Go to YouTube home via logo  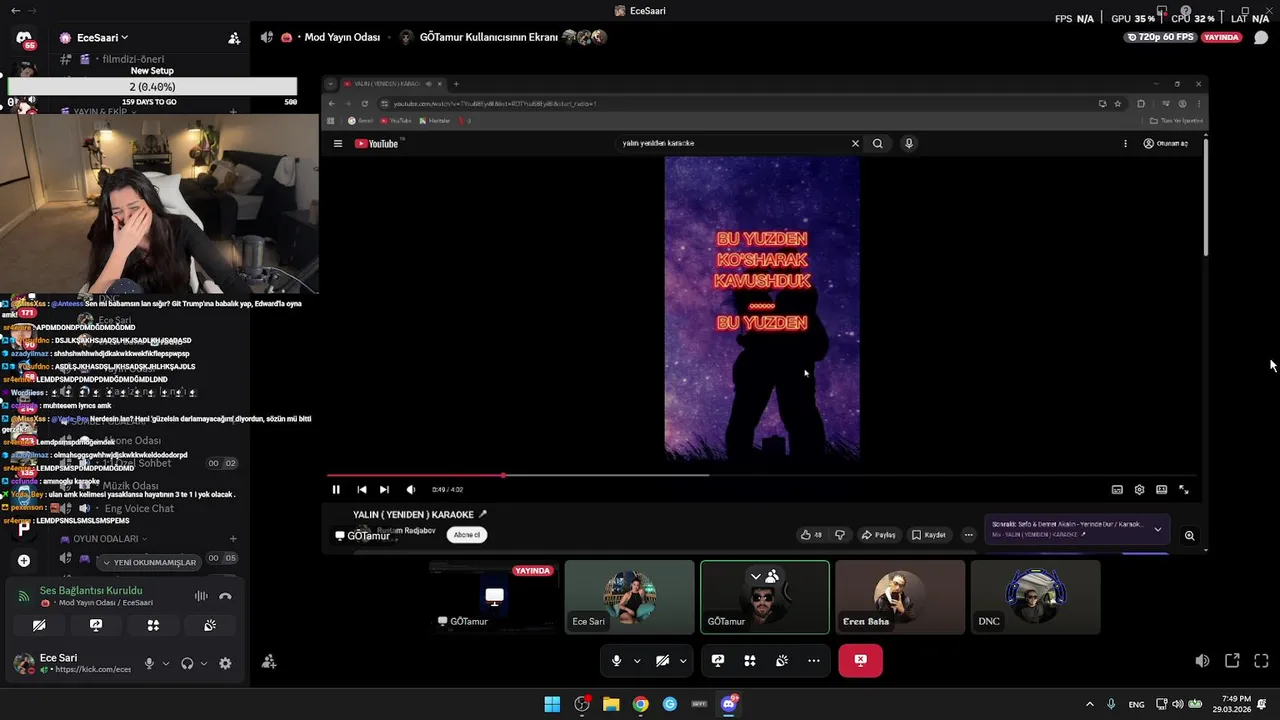pos(376,143)
